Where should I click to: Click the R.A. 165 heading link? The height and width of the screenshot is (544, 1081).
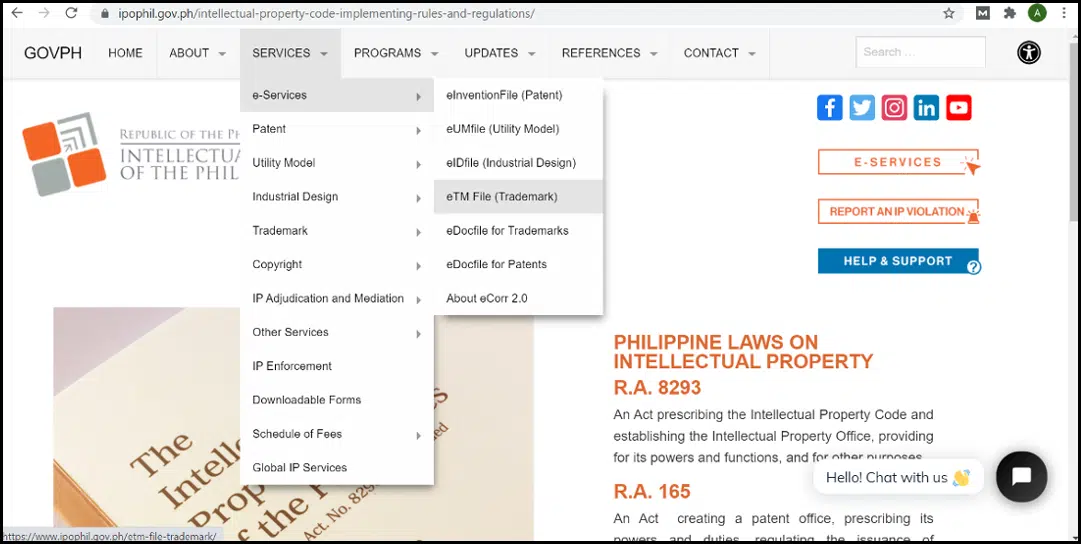(x=651, y=492)
